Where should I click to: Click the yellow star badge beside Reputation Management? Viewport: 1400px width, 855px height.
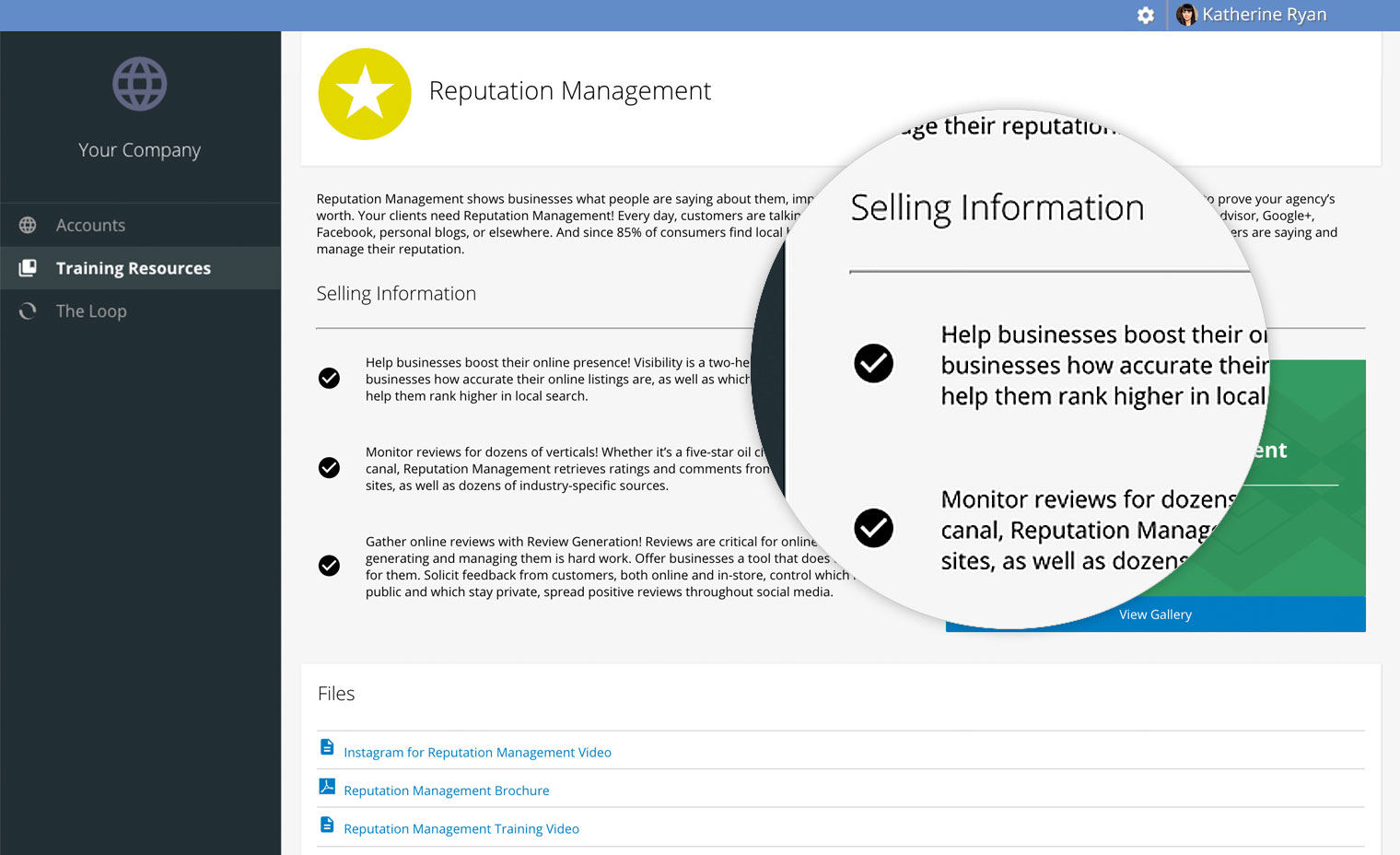click(x=365, y=94)
